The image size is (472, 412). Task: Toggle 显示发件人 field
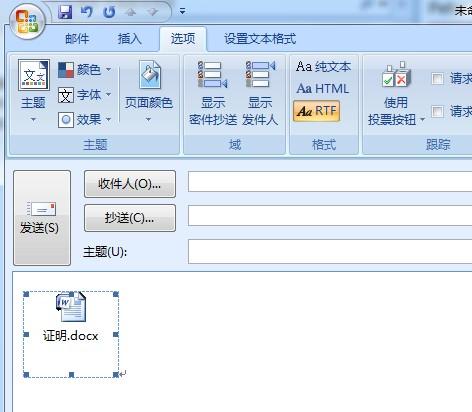[260, 93]
